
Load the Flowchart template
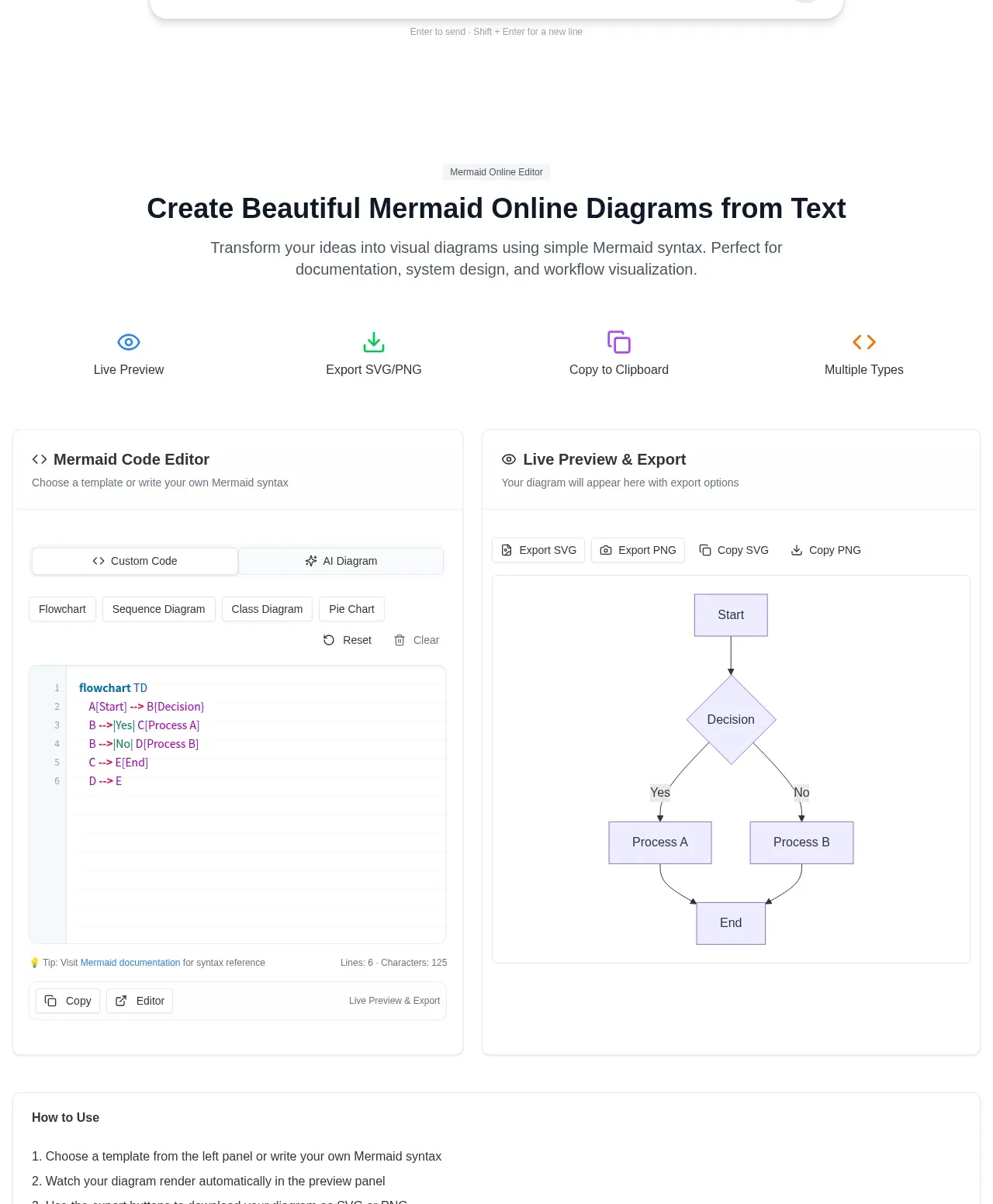(x=62, y=609)
